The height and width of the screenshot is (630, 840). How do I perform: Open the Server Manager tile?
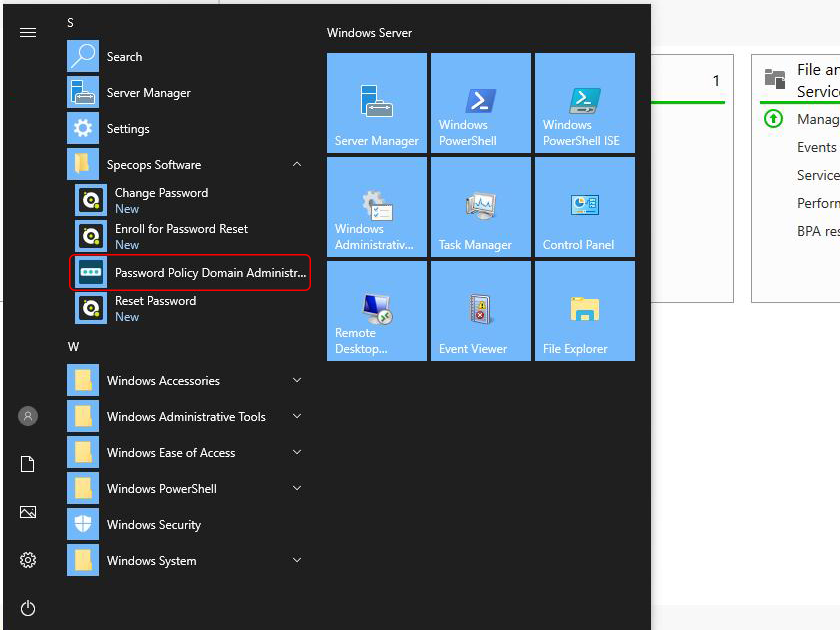point(377,103)
